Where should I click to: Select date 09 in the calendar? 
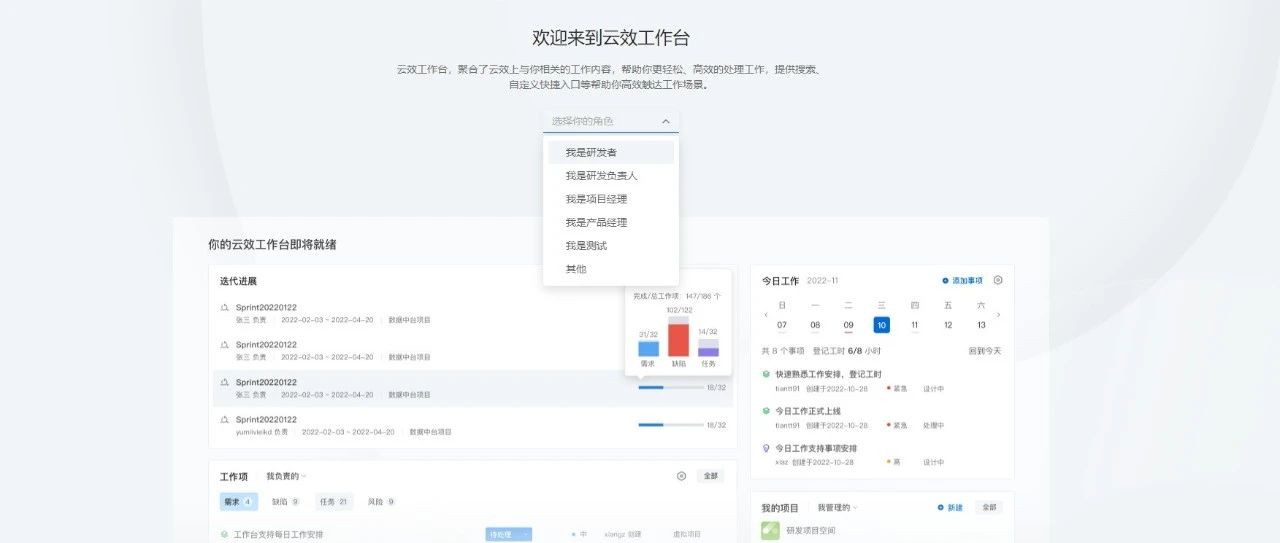[848, 325]
